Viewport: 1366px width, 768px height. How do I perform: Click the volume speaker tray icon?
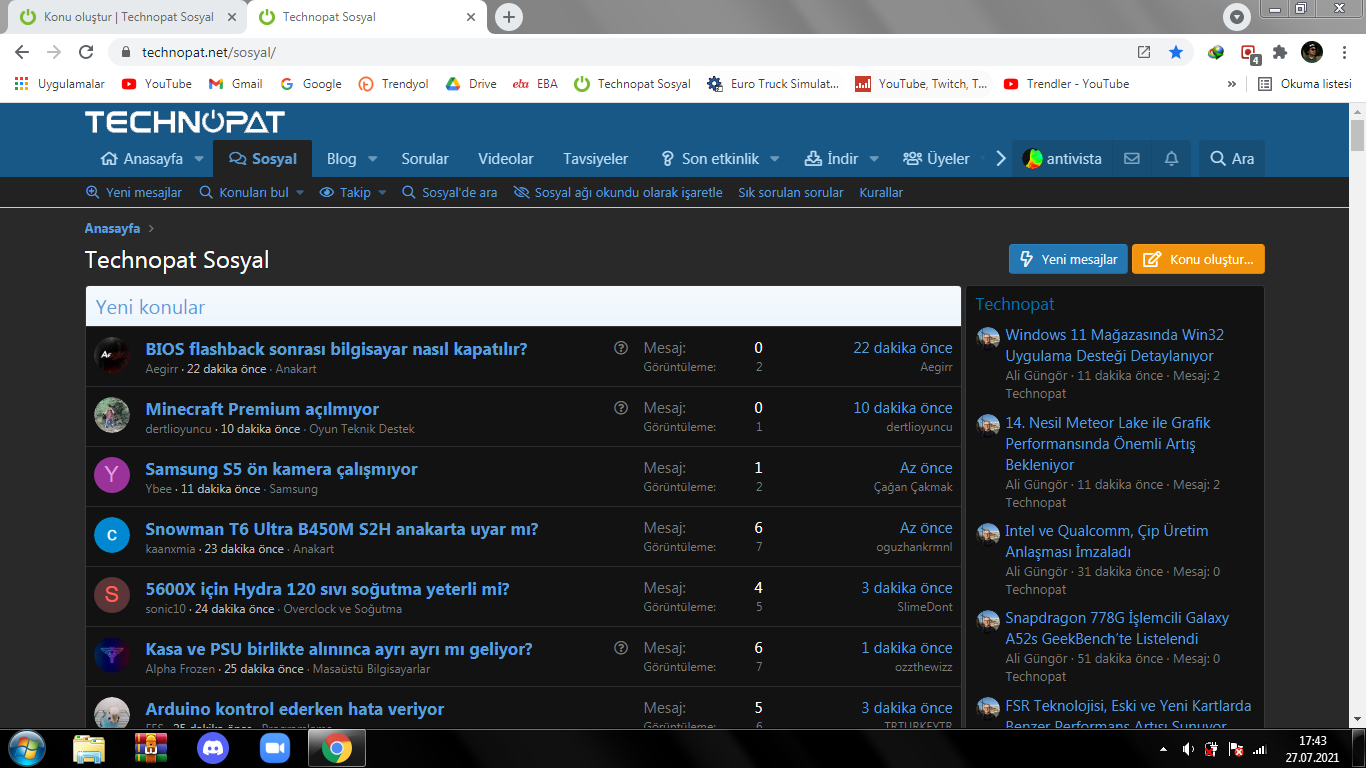(x=1188, y=749)
